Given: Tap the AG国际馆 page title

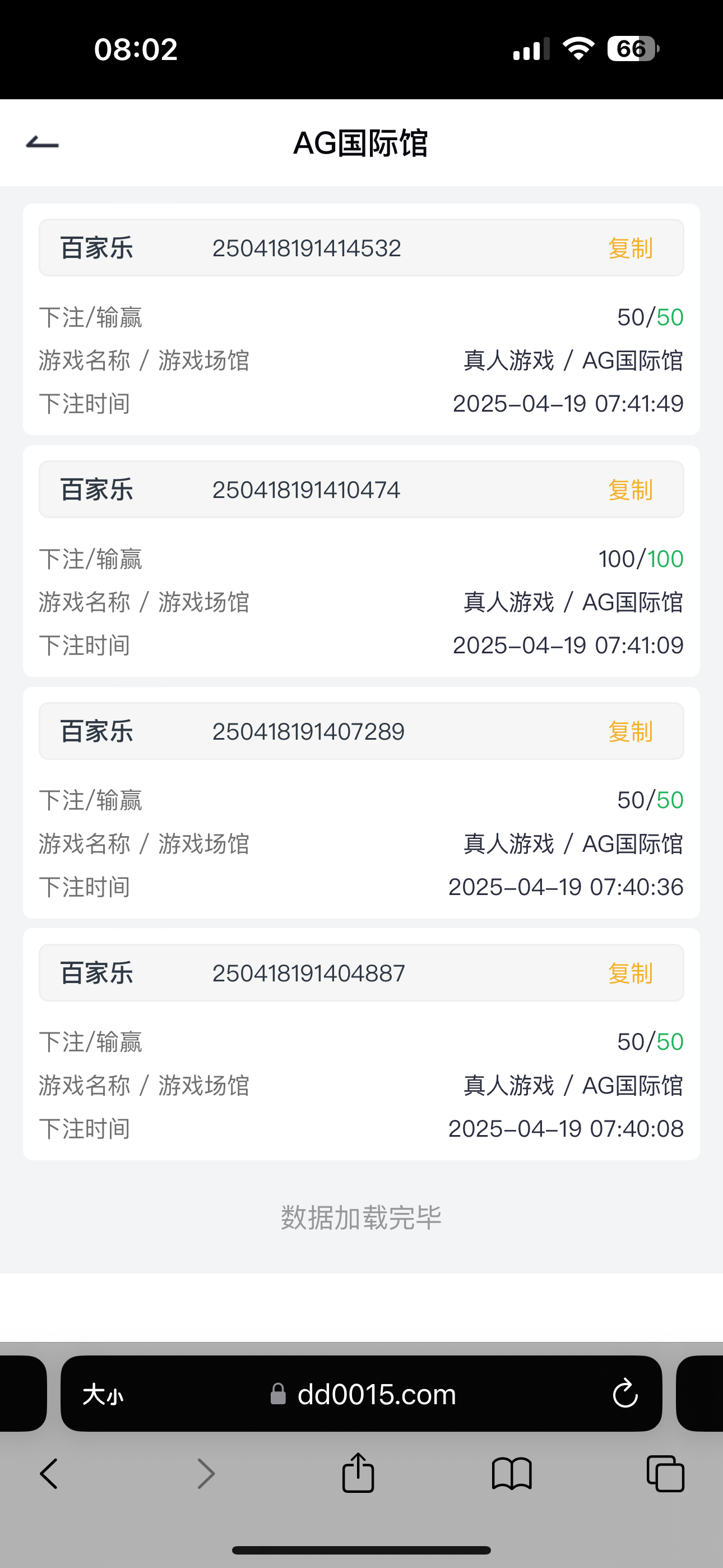Looking at the screenshot, I should point(361,144).
